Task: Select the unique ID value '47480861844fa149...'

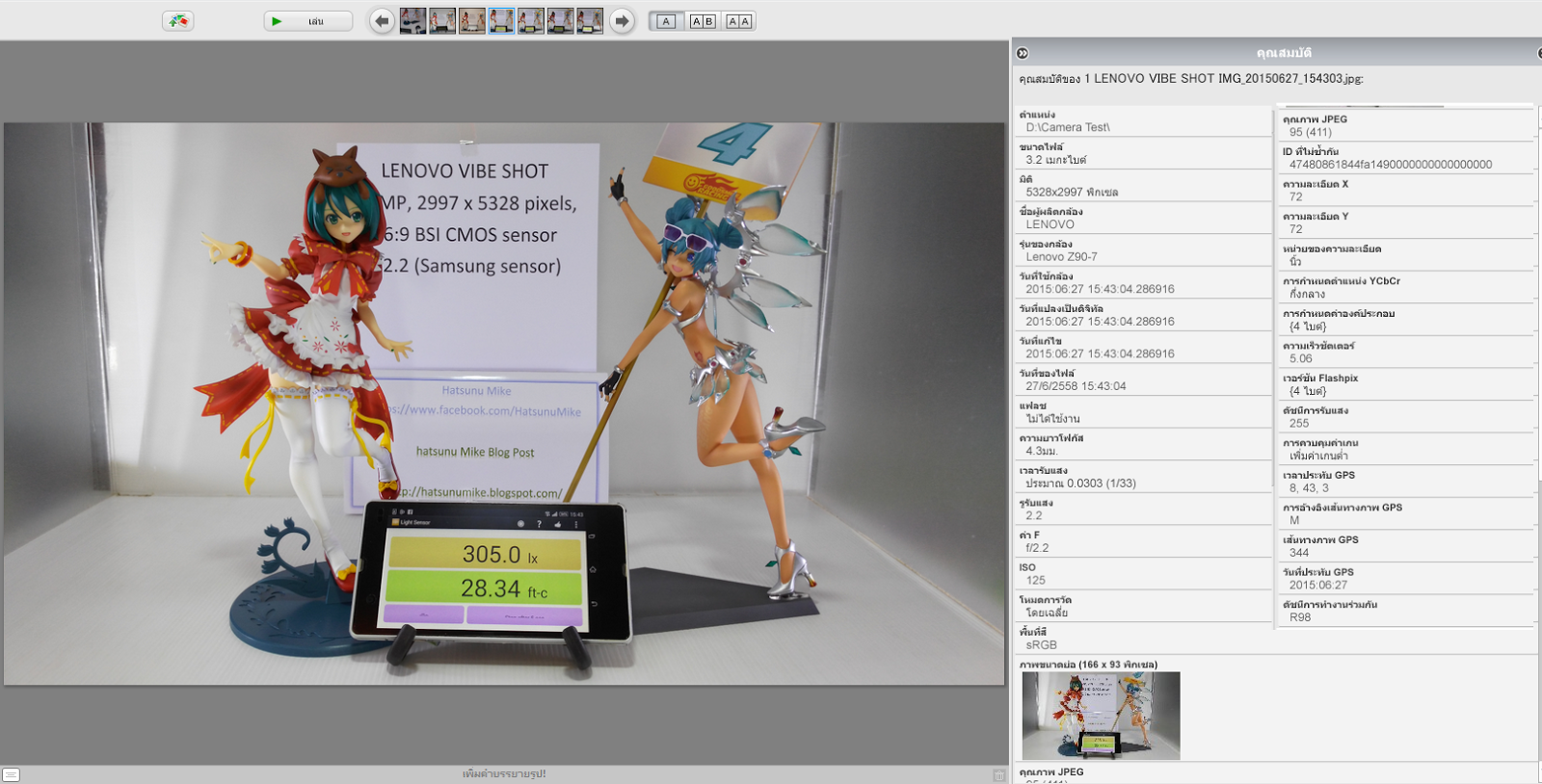Action: tap(1390, 165)
